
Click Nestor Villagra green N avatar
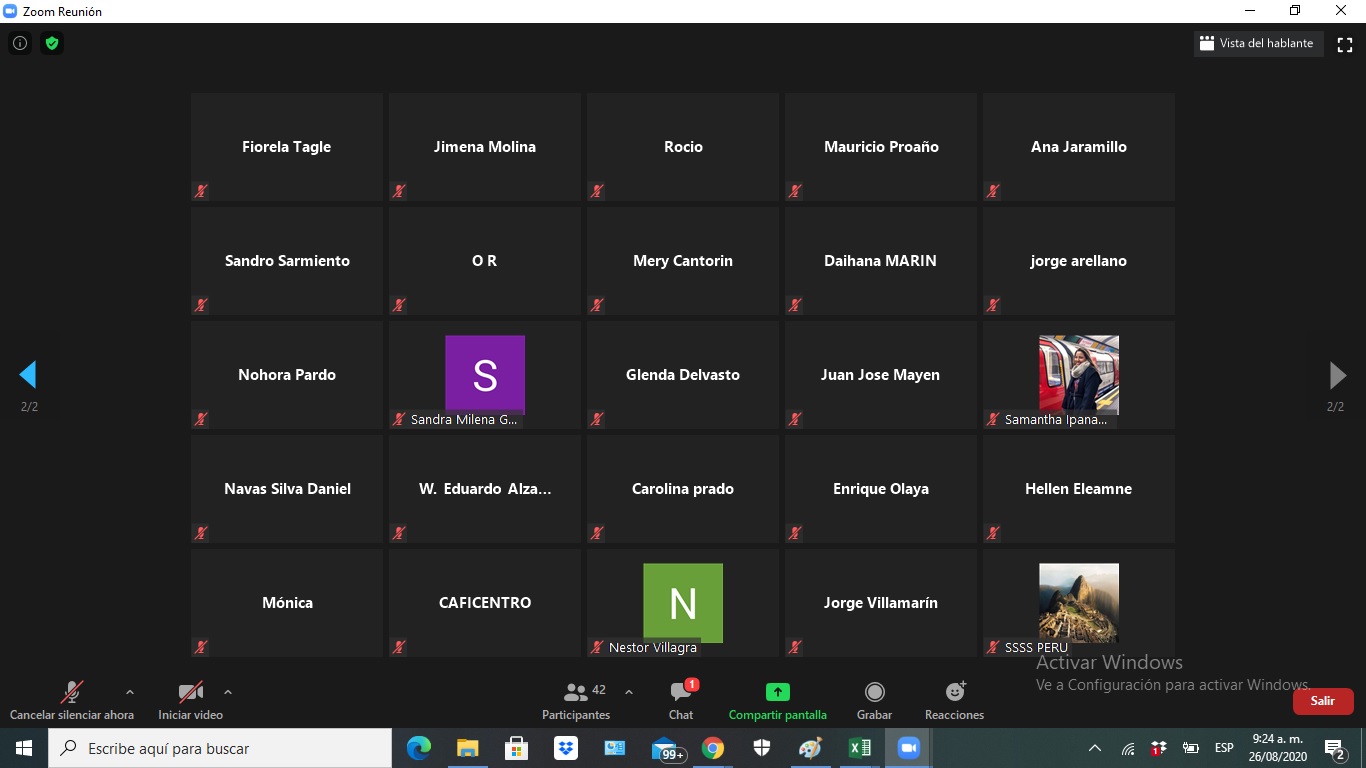click(683, 602)
